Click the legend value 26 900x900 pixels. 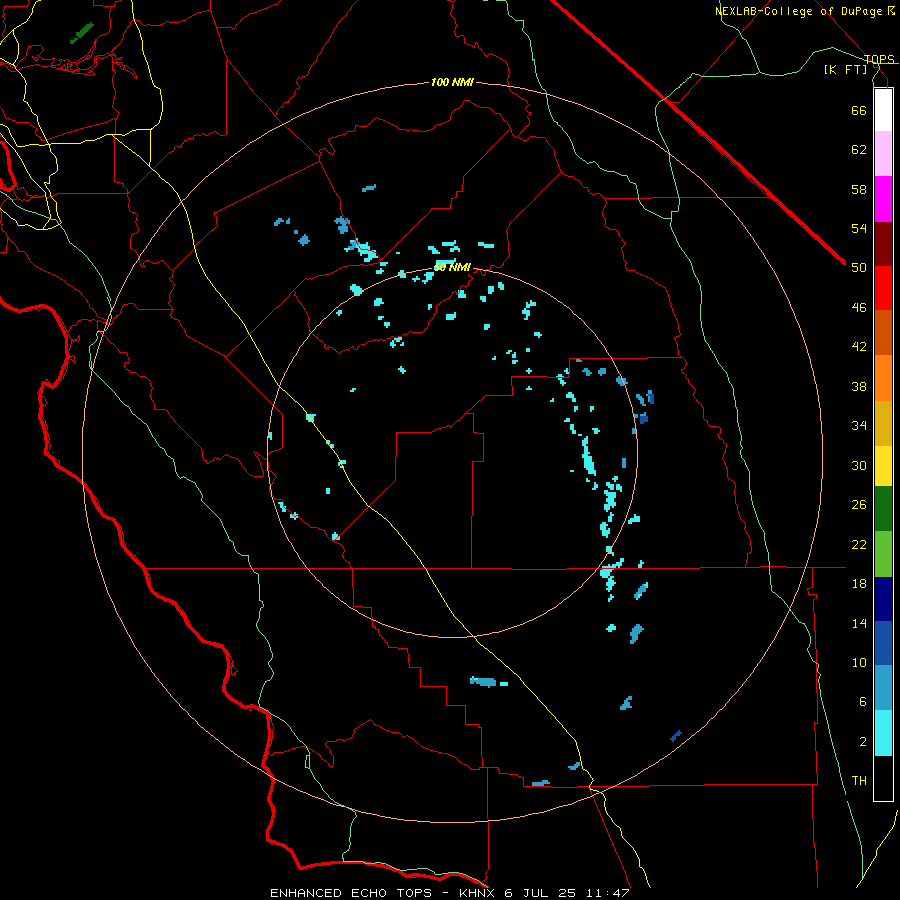pyautogui.click(x=859, y=505)
